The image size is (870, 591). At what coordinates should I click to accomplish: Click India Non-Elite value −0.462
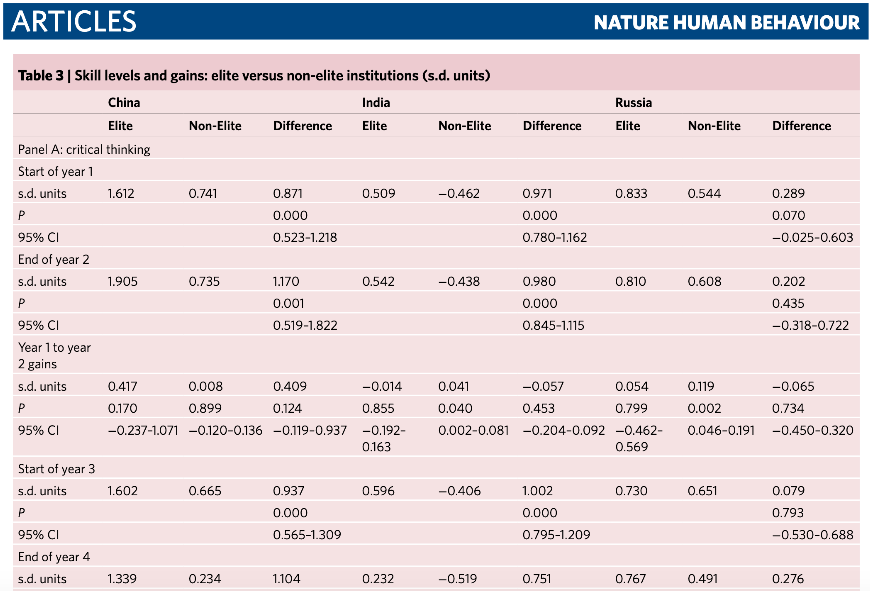[459, 194]
